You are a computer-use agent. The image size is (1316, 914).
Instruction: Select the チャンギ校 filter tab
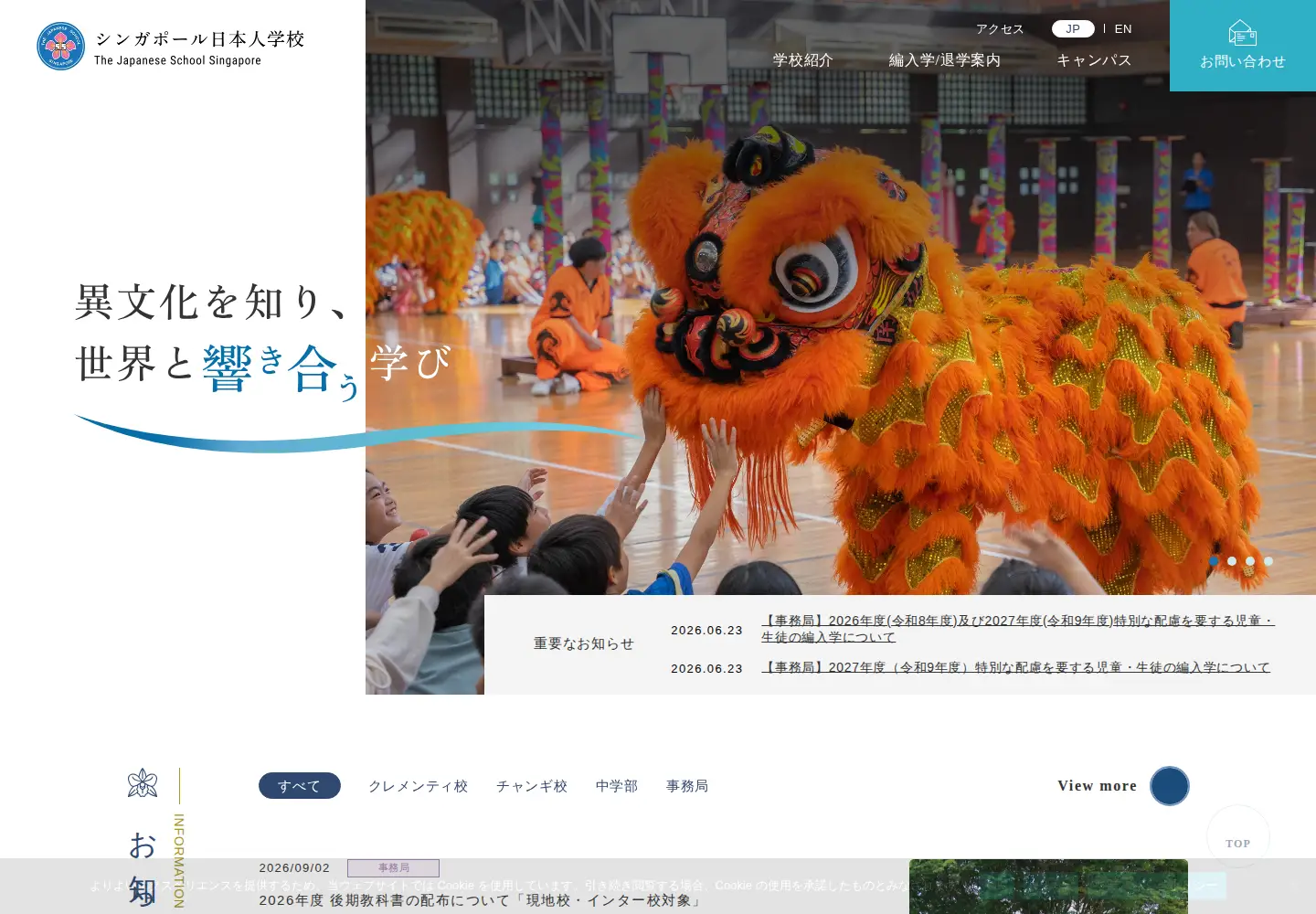532,786
